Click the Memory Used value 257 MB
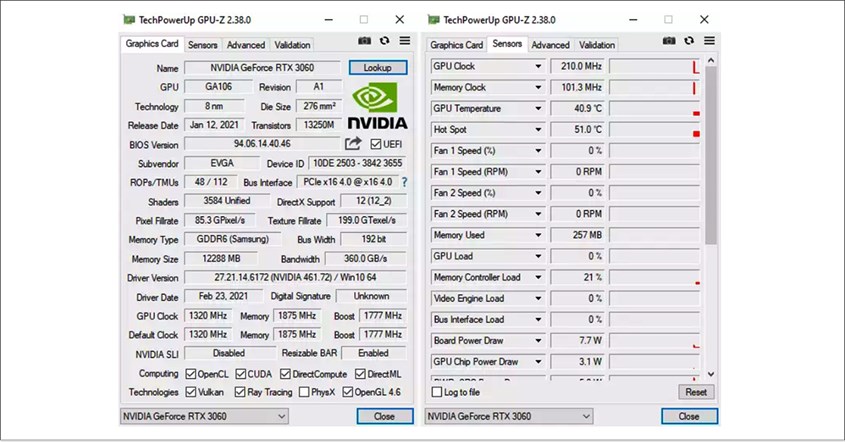This screenshot has width=845, height=442. pos(577,235)
